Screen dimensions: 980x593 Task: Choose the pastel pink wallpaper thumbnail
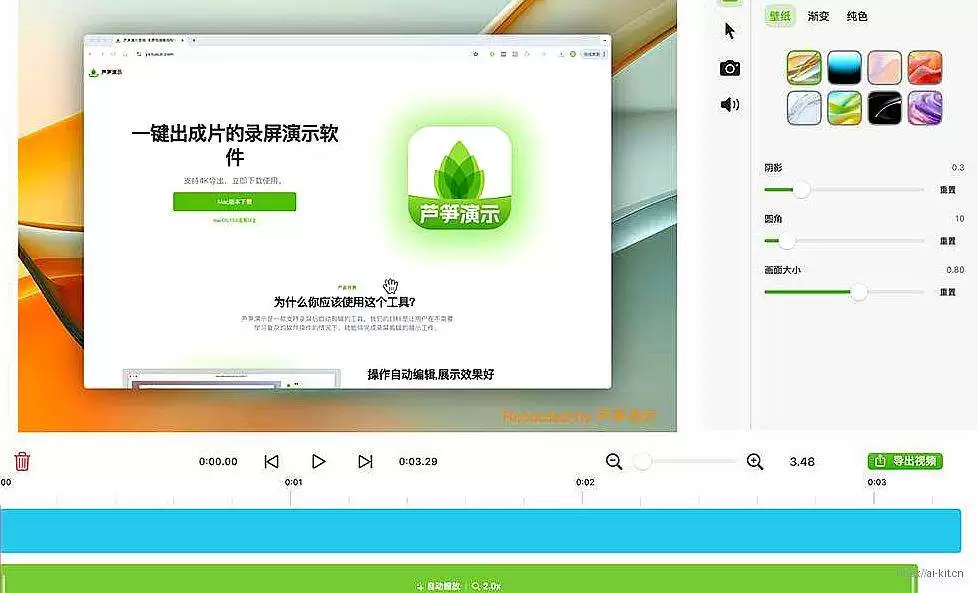884,67
